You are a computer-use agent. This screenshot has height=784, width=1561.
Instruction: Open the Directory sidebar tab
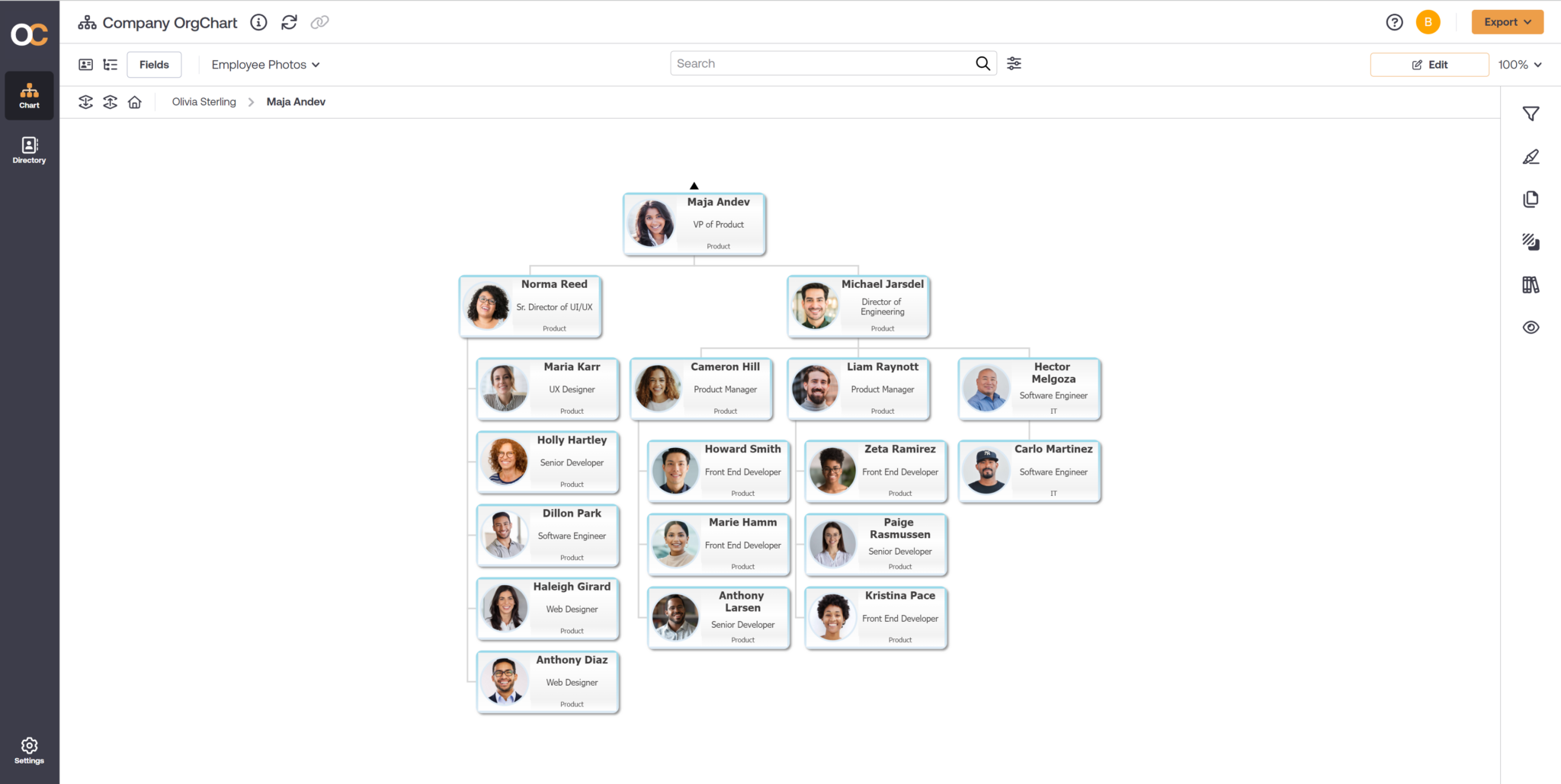tap(29, 149)
